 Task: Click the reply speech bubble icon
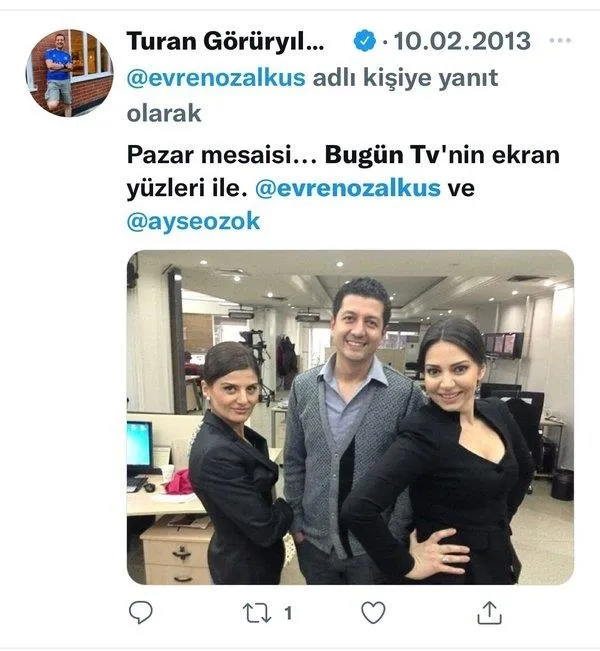(141, 612)
